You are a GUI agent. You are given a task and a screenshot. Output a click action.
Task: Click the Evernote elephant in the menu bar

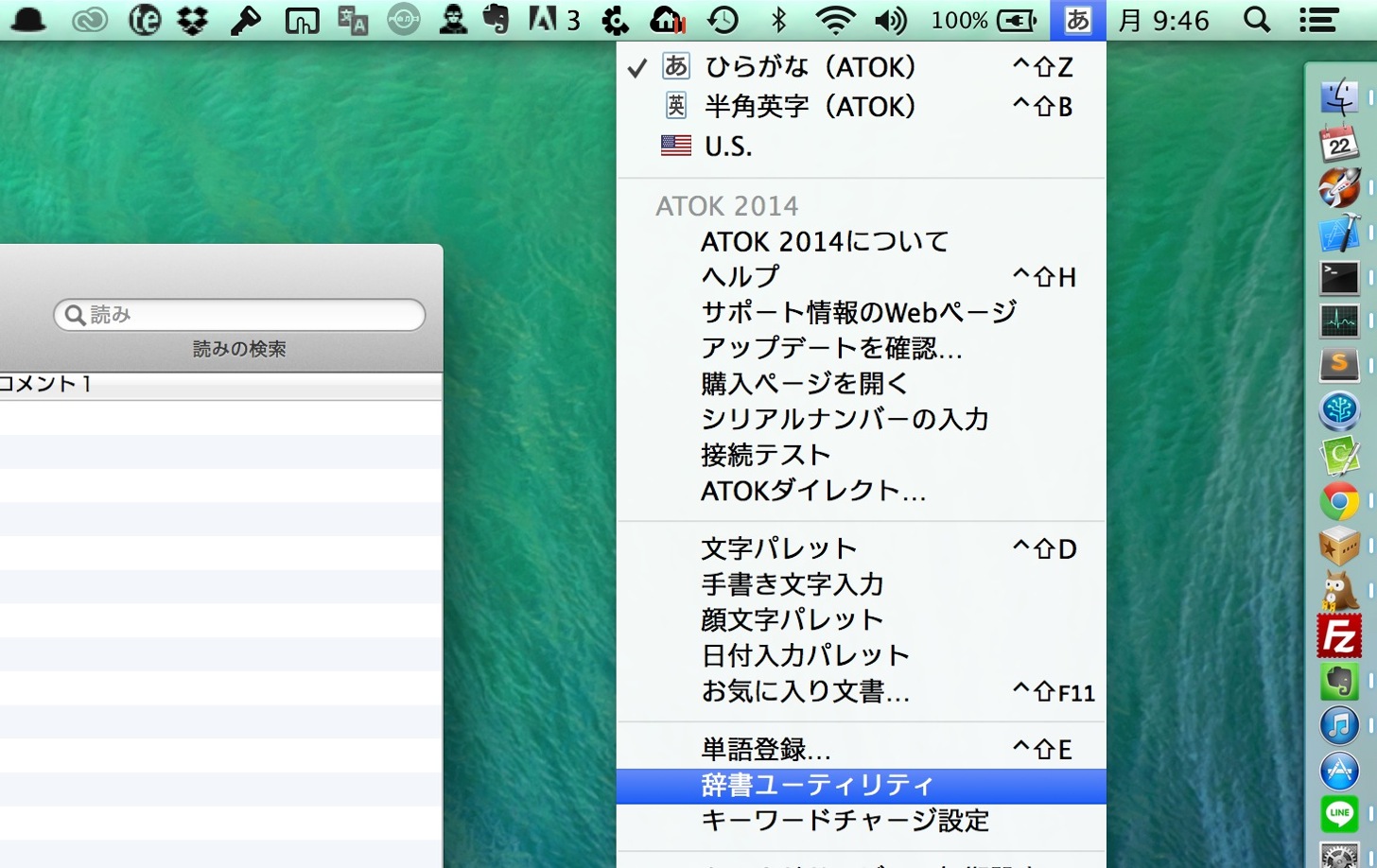click(496, 19)
